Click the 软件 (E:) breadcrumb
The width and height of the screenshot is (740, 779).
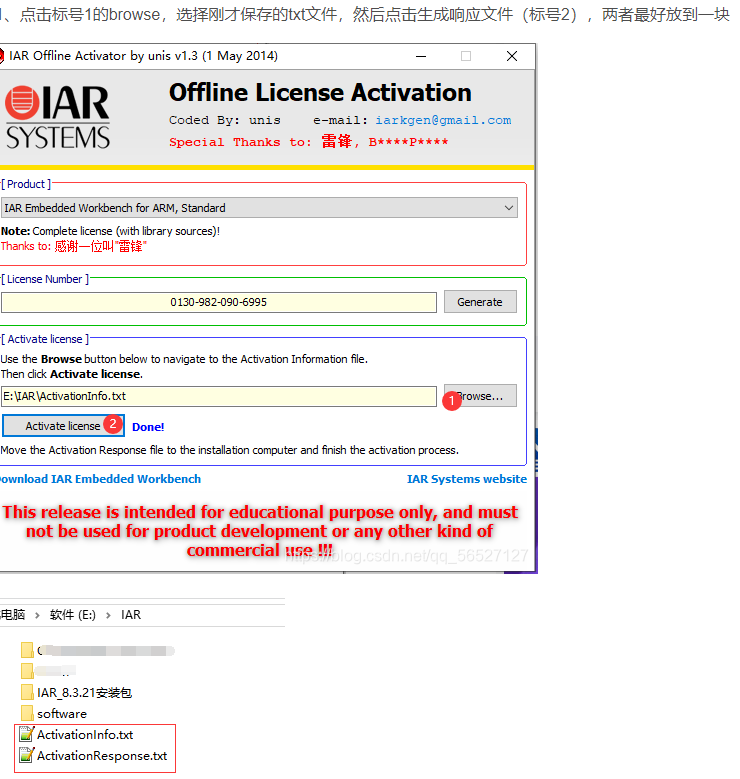pos(73,615)
